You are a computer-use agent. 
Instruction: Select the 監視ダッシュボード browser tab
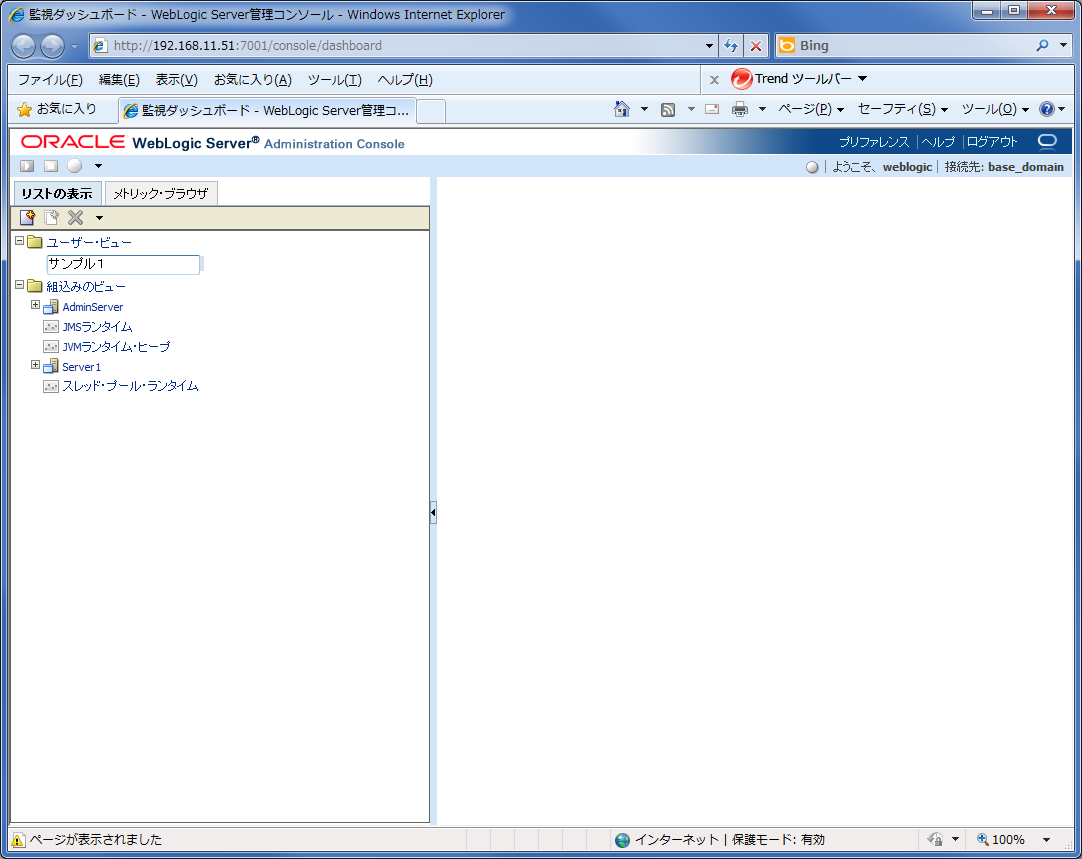(267, 110)
